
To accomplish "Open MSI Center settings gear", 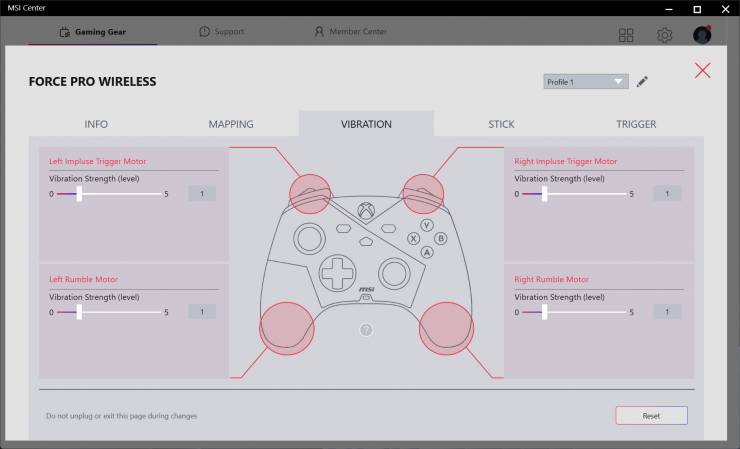I will [664, 35].
